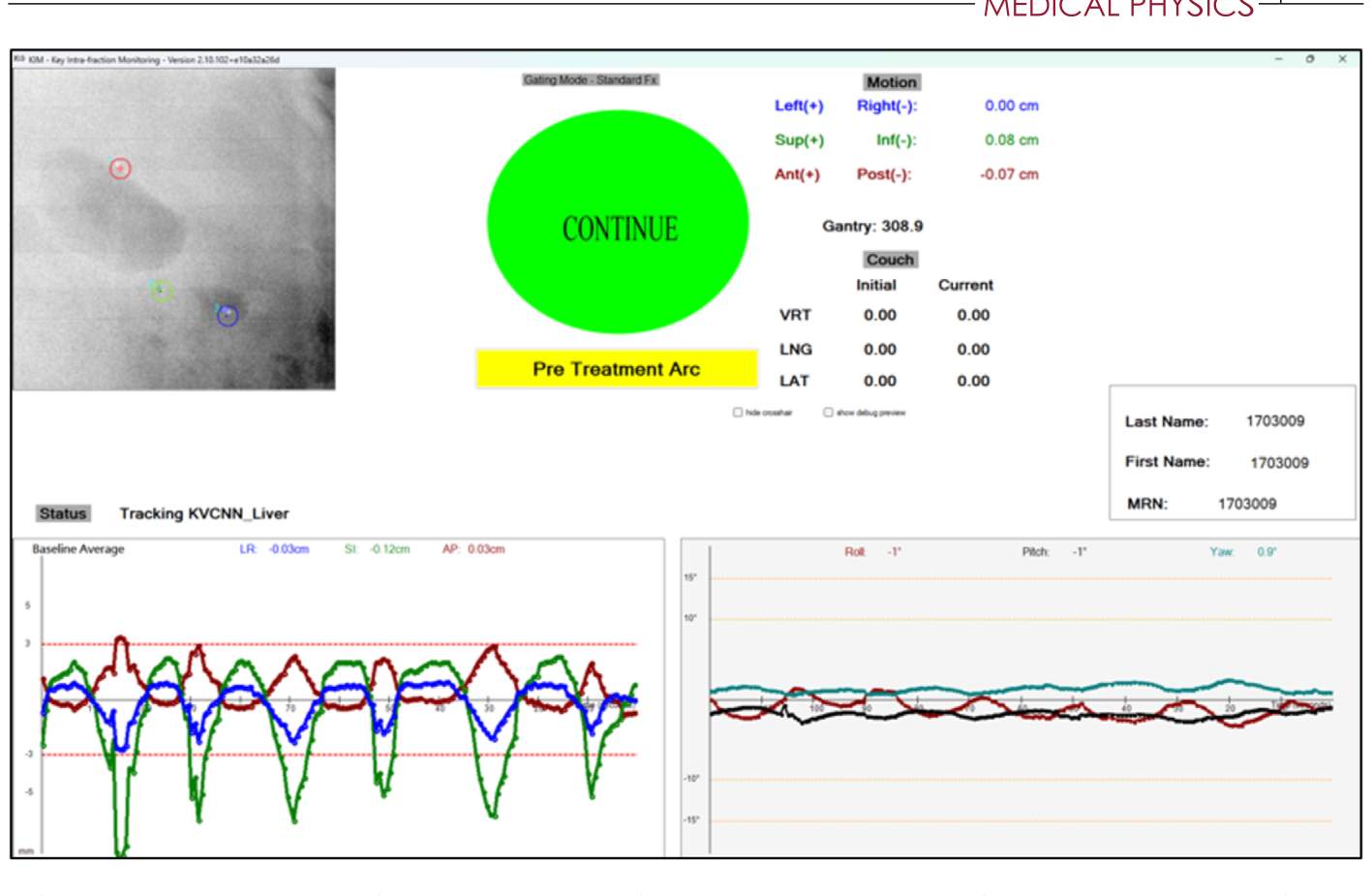1372x896 pixels.
Task: Enable the show debug preview checkbox
Action: 829,413
